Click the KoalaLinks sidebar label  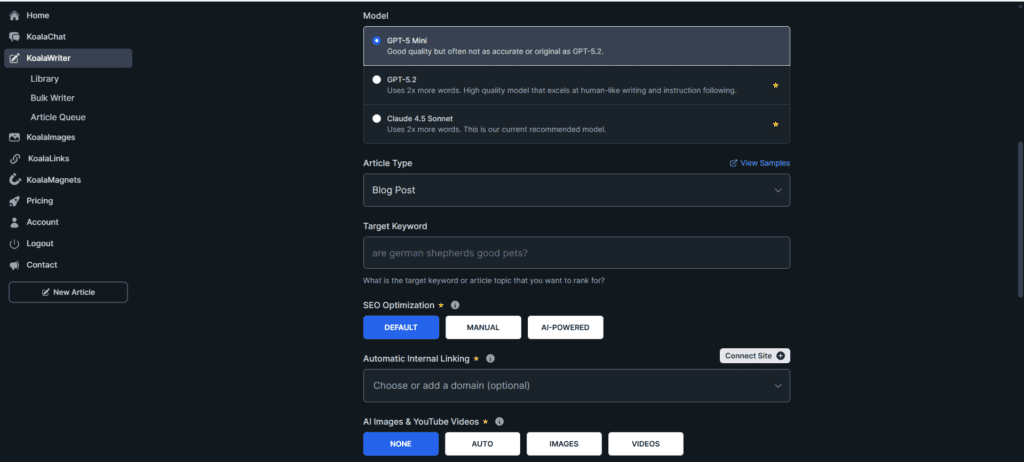click(48, 159)
